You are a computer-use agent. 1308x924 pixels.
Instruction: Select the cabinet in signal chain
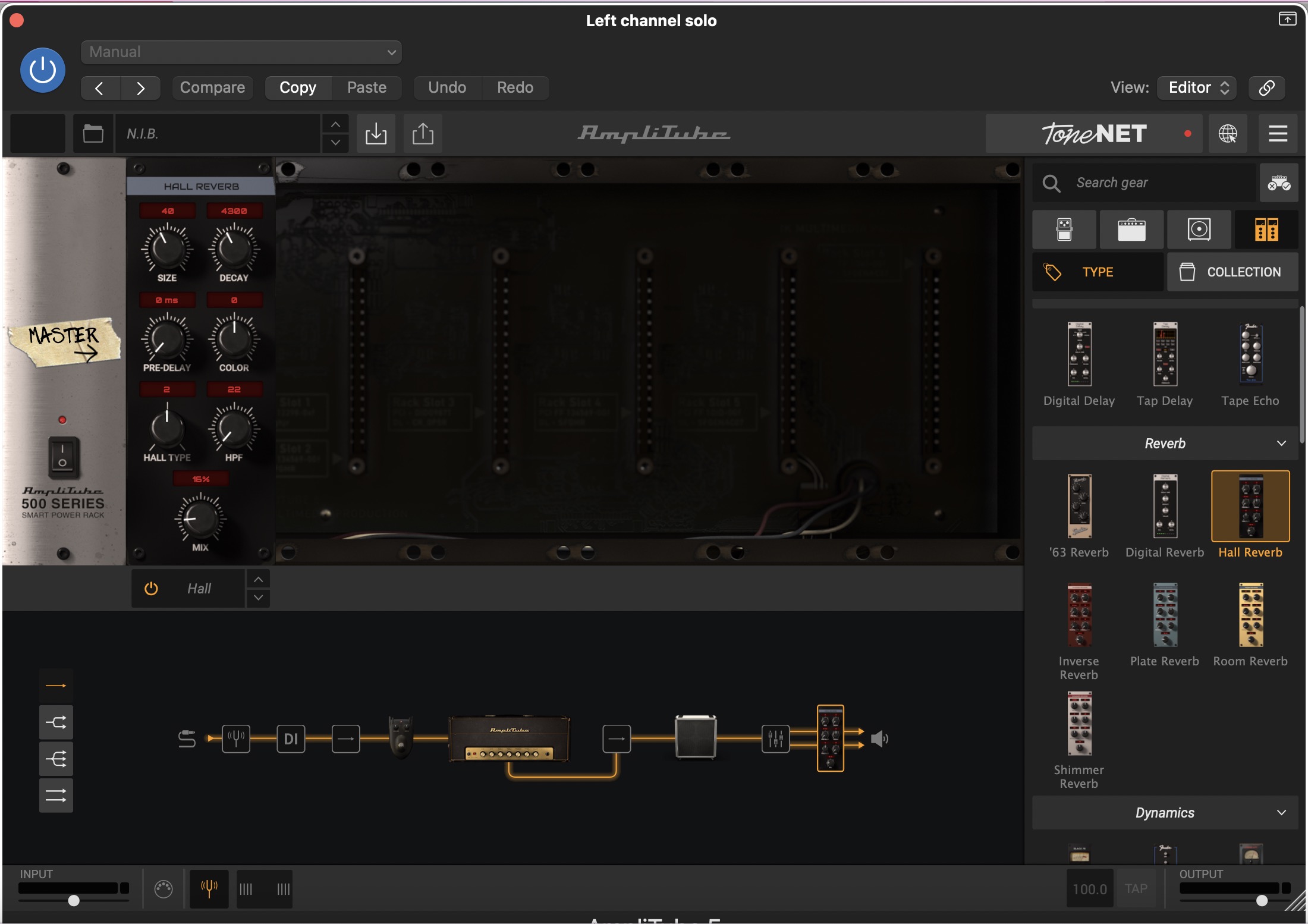coord(696,737)
